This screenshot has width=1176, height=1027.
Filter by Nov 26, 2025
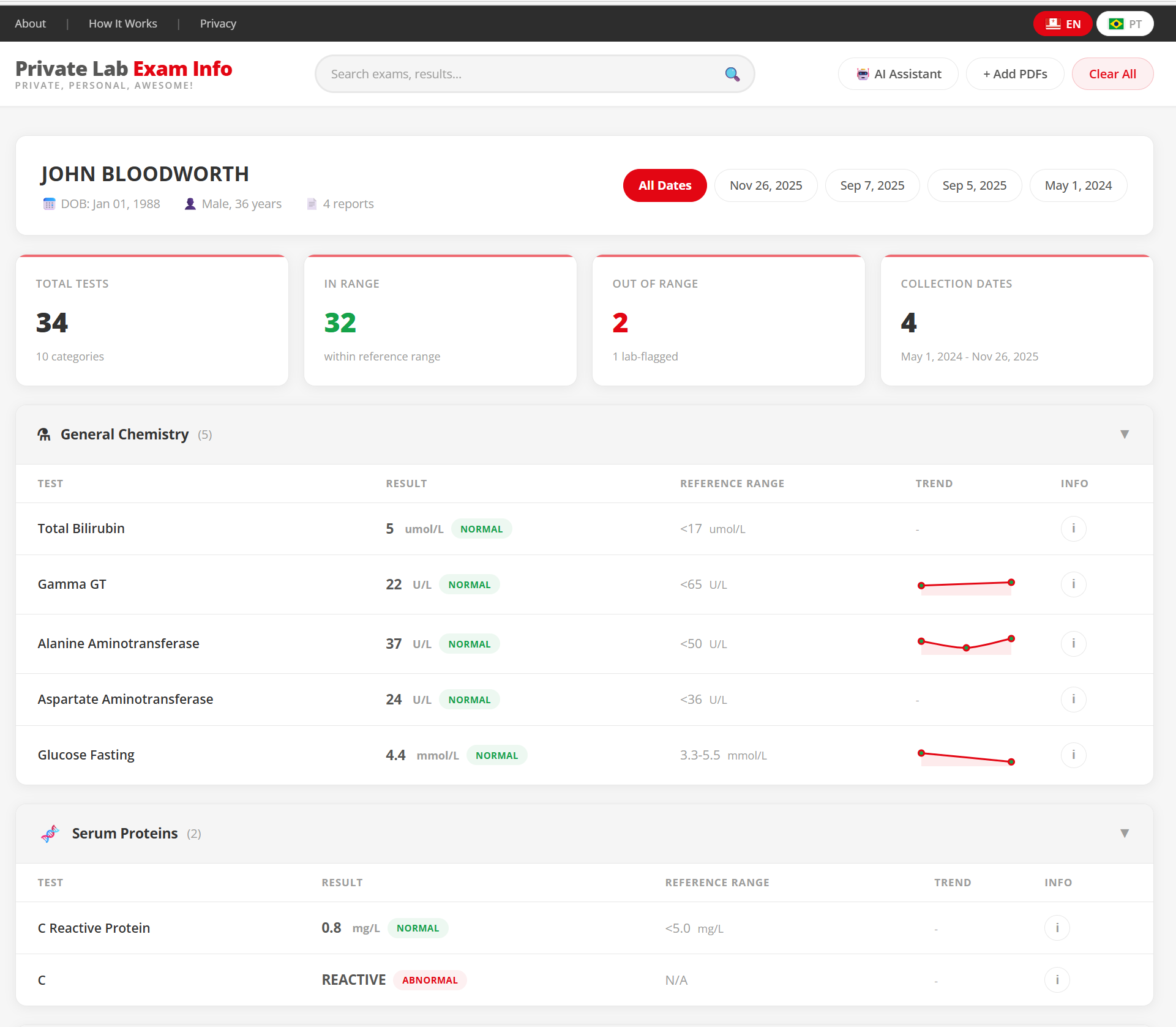click(766, 185)
